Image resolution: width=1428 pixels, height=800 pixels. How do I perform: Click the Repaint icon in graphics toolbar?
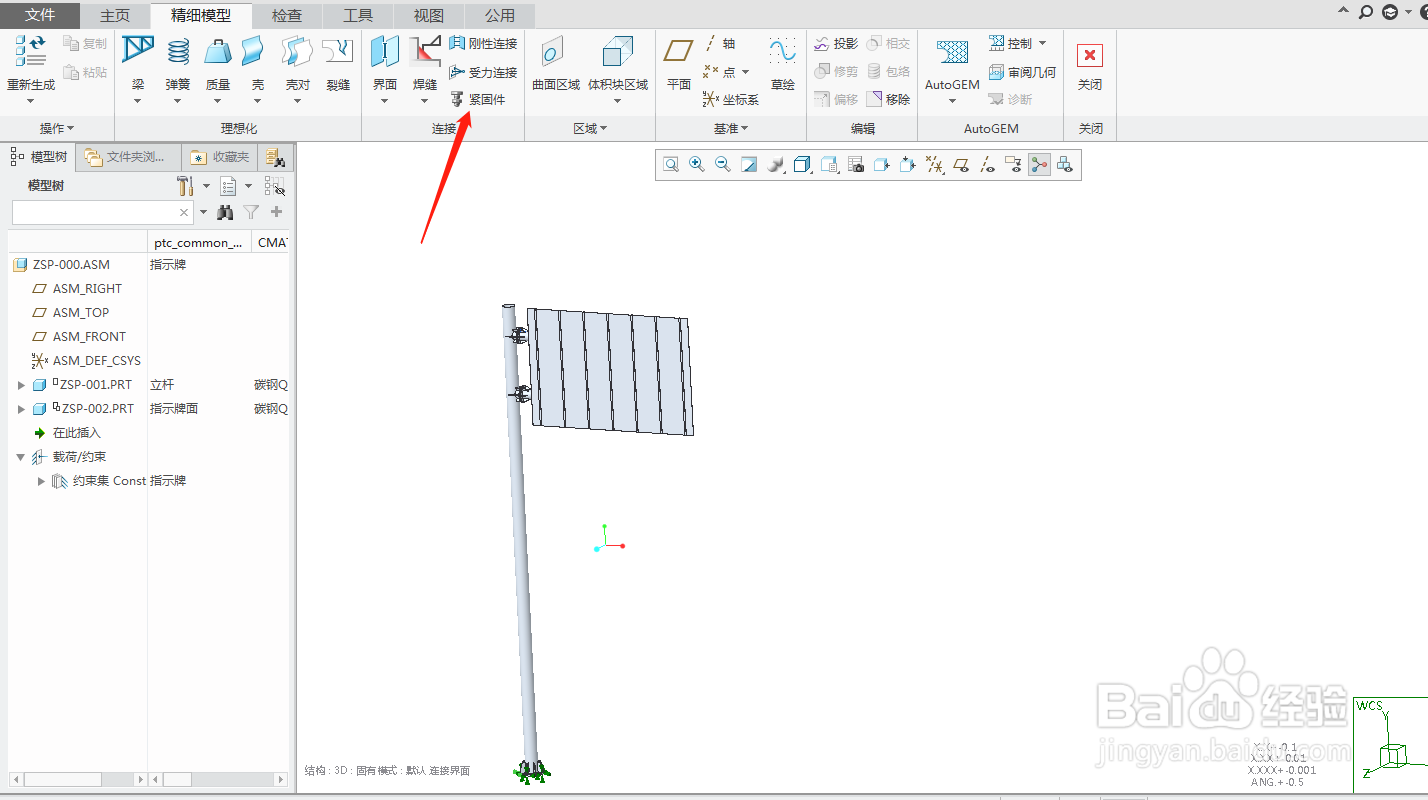click(x=749, y=165)
